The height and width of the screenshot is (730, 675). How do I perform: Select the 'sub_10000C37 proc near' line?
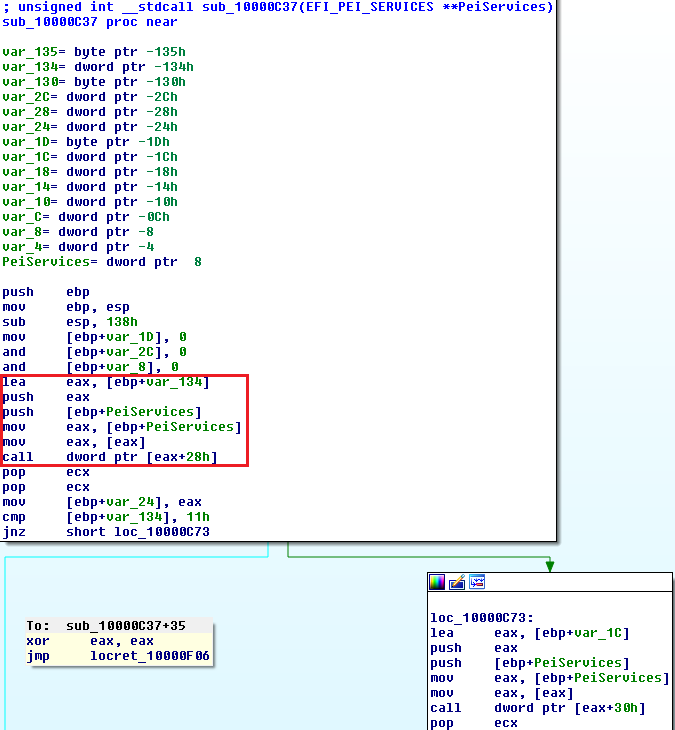90,22
